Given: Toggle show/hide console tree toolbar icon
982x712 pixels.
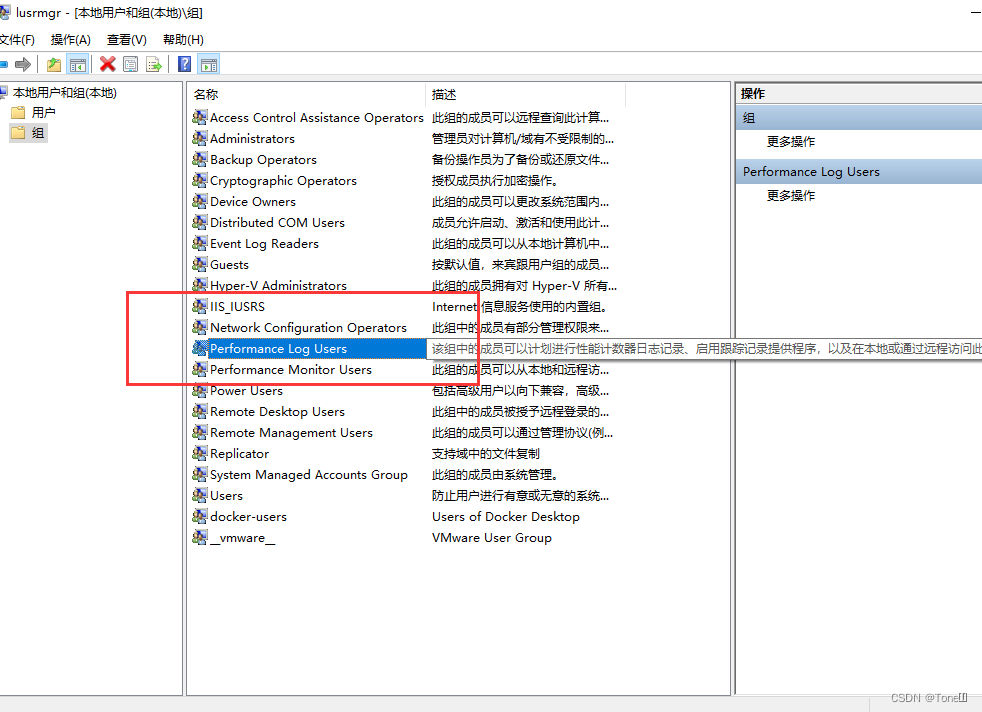Looking at the screenshot, I should point(78,64).
